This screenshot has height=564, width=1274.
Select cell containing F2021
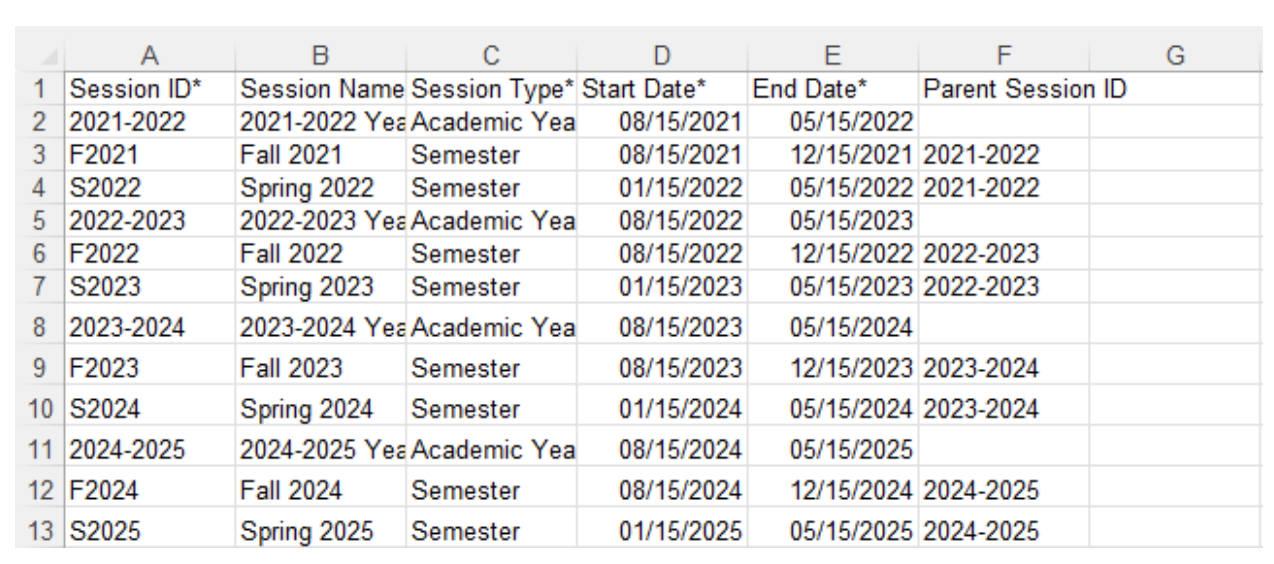pos(151,155)
